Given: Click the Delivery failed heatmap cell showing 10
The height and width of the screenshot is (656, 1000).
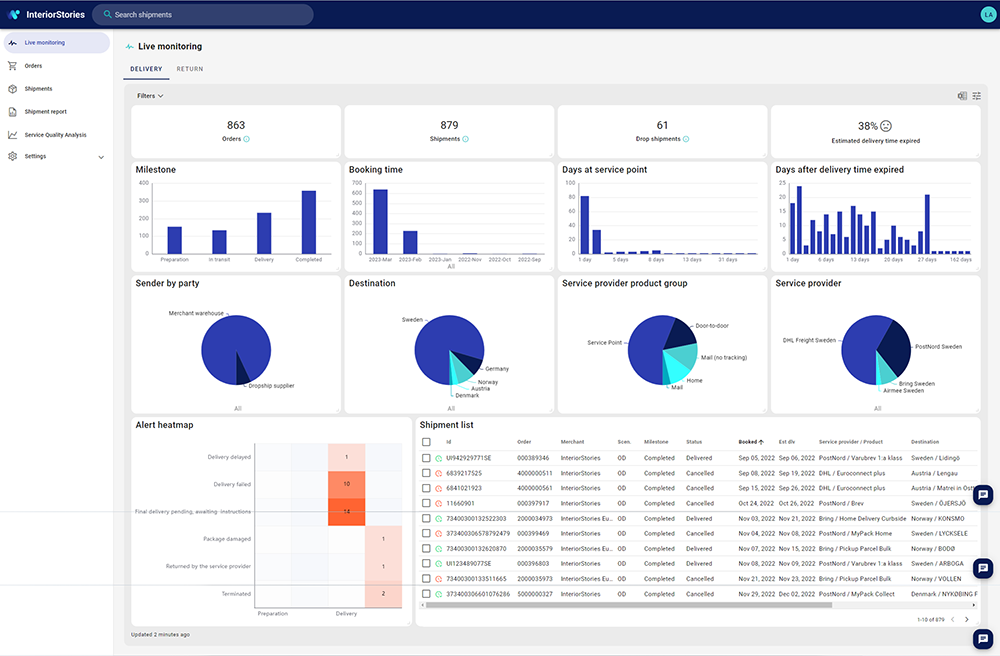Looking at the screenshot, I should [x=346, y=485].
